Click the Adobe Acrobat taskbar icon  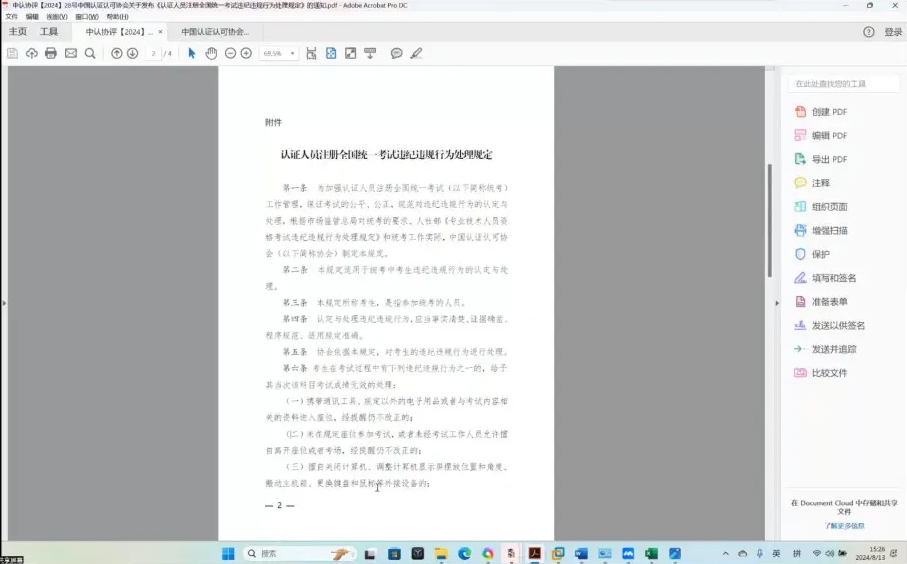pyautogui.click(x=534, y=554)
